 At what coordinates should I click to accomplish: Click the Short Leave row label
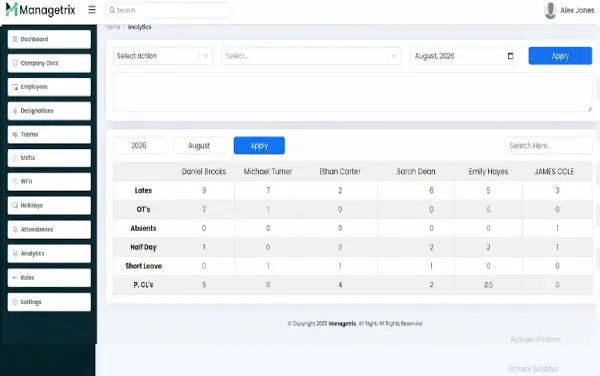click(x=143, y=266)
